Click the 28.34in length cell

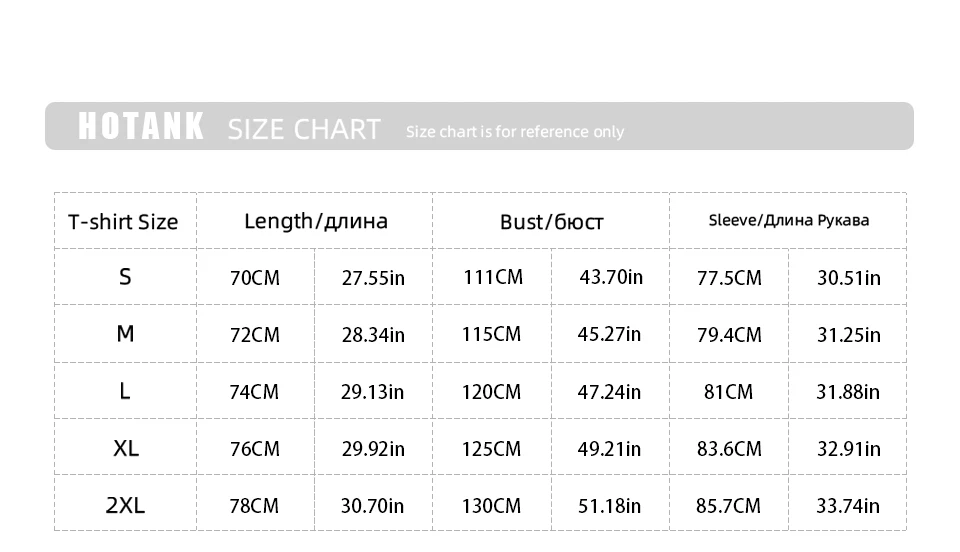point(372,335)
